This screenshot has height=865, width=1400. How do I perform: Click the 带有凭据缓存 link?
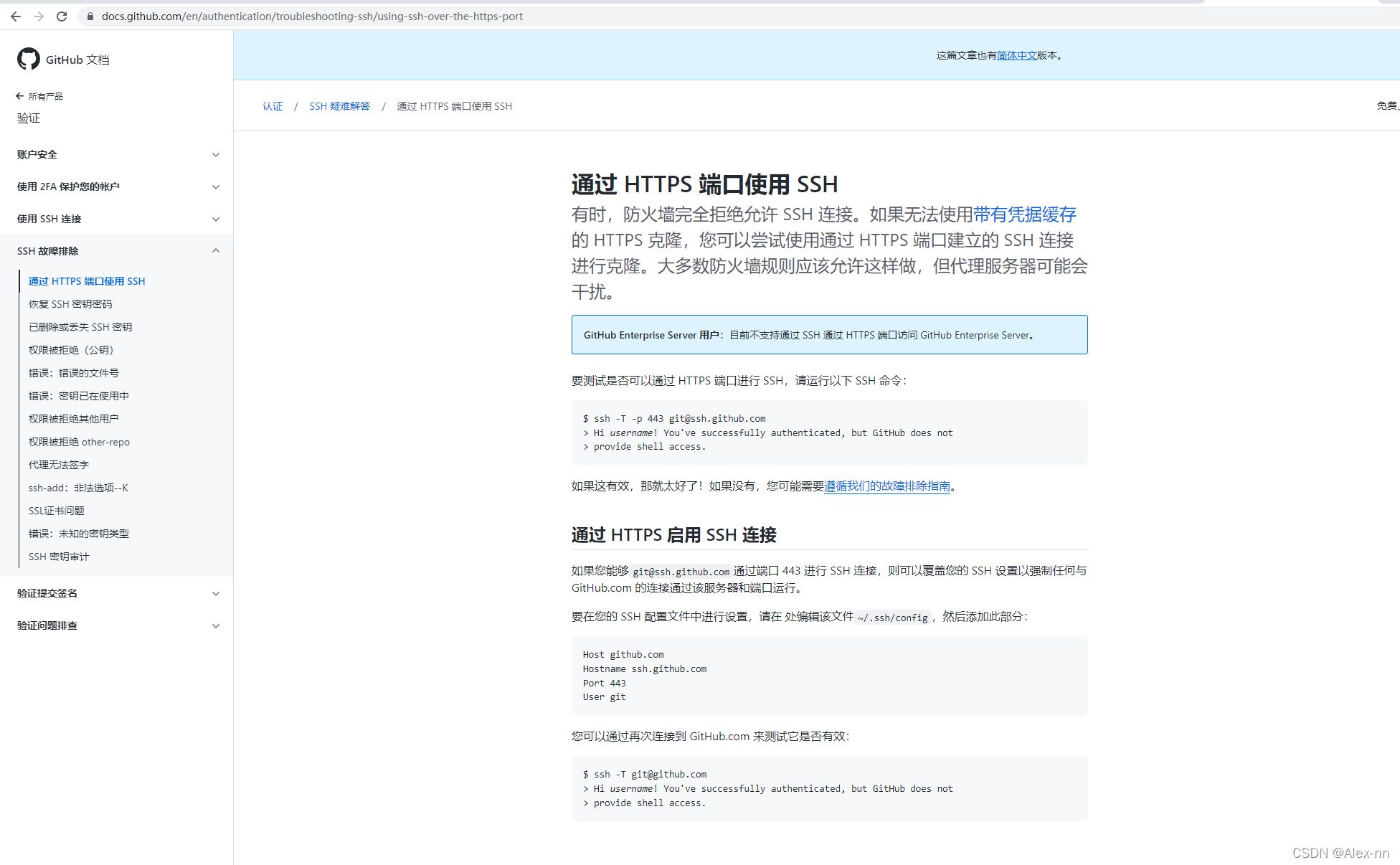tap(1024, 214)
